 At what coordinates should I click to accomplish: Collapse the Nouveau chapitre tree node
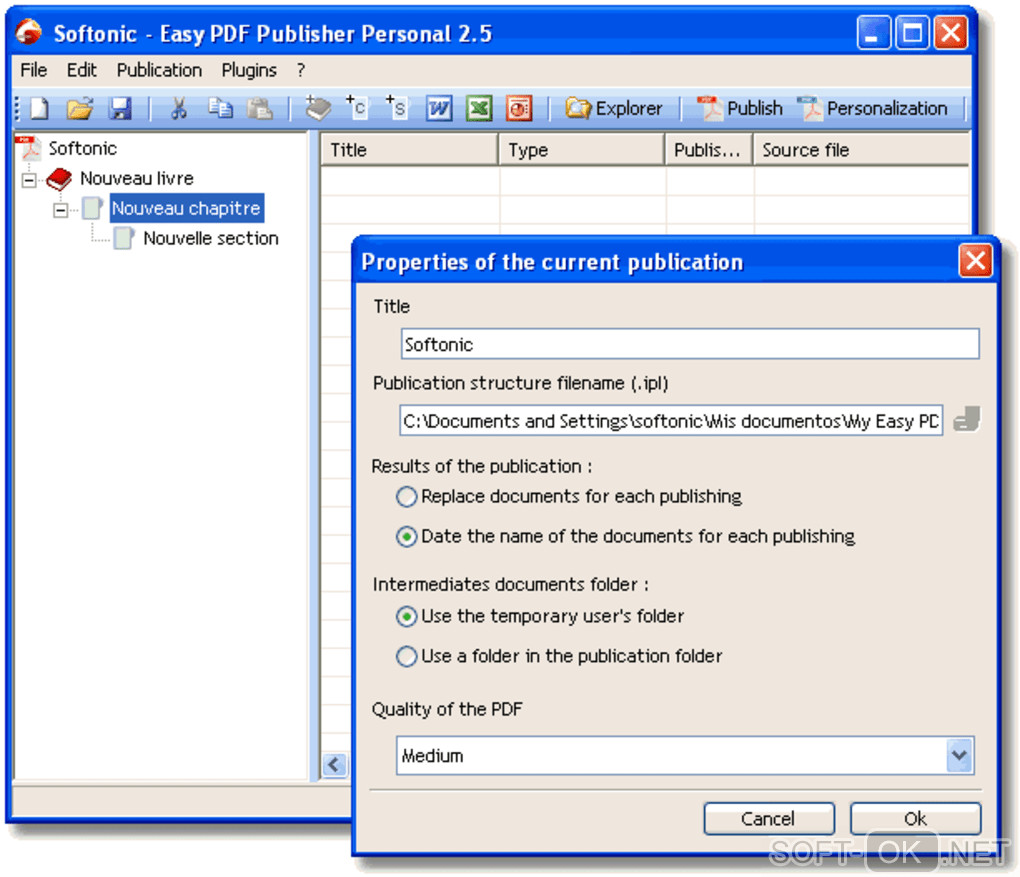point(60,210)
